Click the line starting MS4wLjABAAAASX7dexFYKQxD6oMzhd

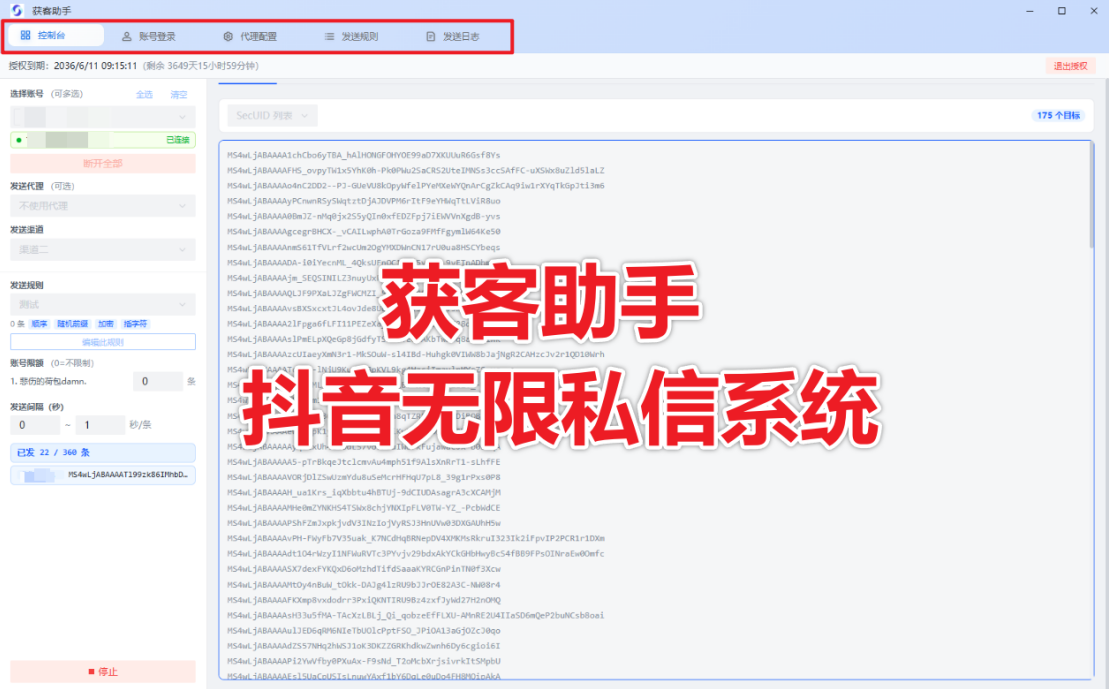pos(364,569)
